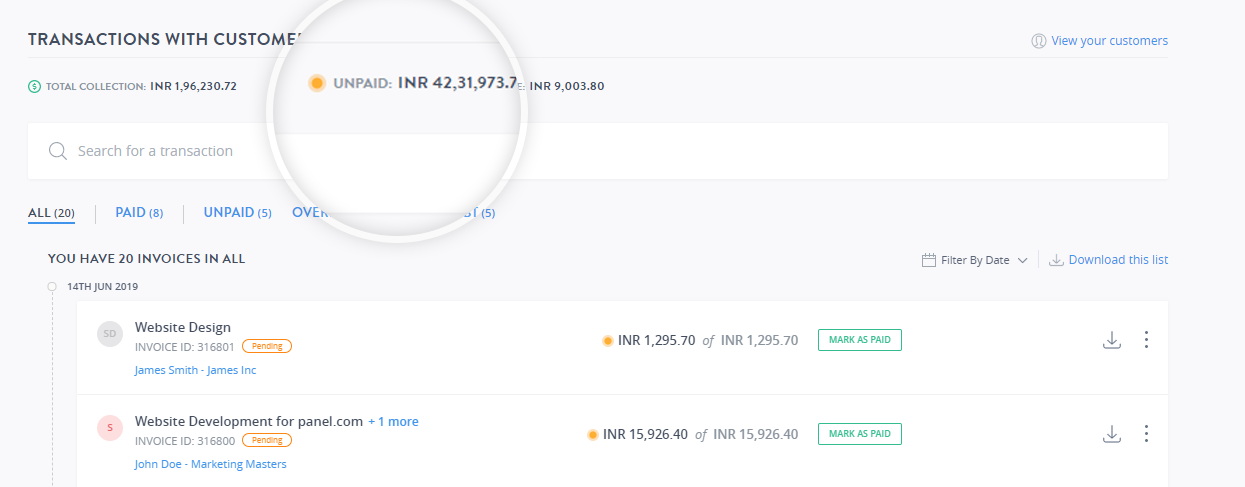1245x487 pixels.
Task: Select the ALL (20) tab
Action: (51, 213)
